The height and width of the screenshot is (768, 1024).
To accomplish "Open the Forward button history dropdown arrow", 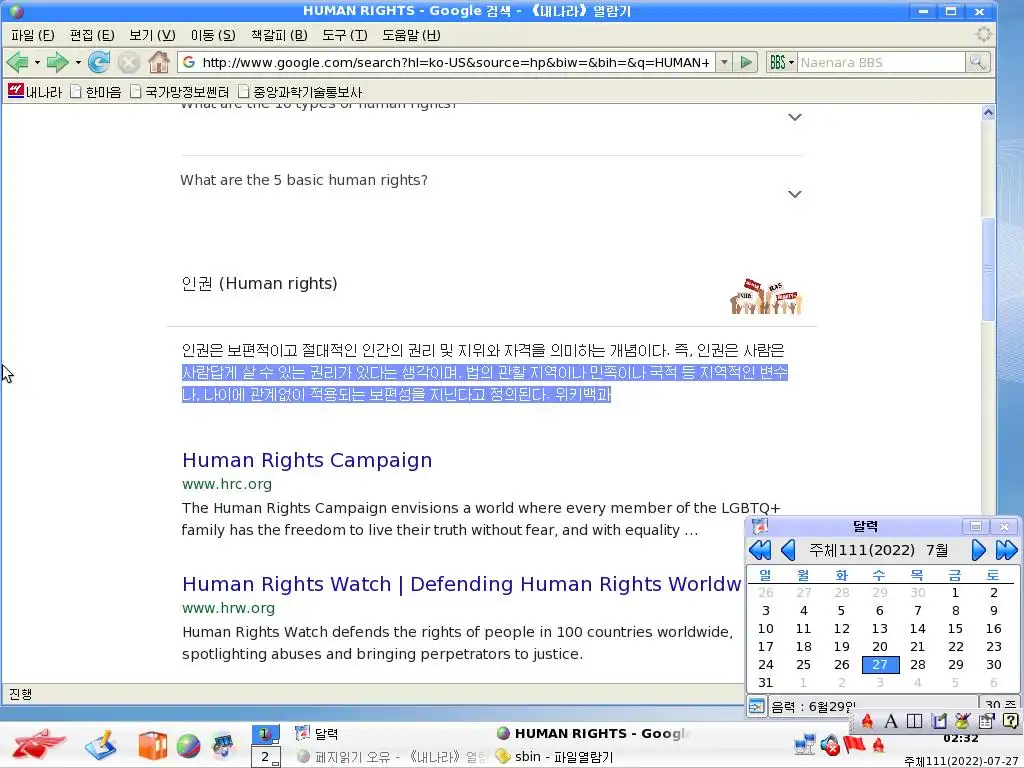I will (x=78, y=63).
